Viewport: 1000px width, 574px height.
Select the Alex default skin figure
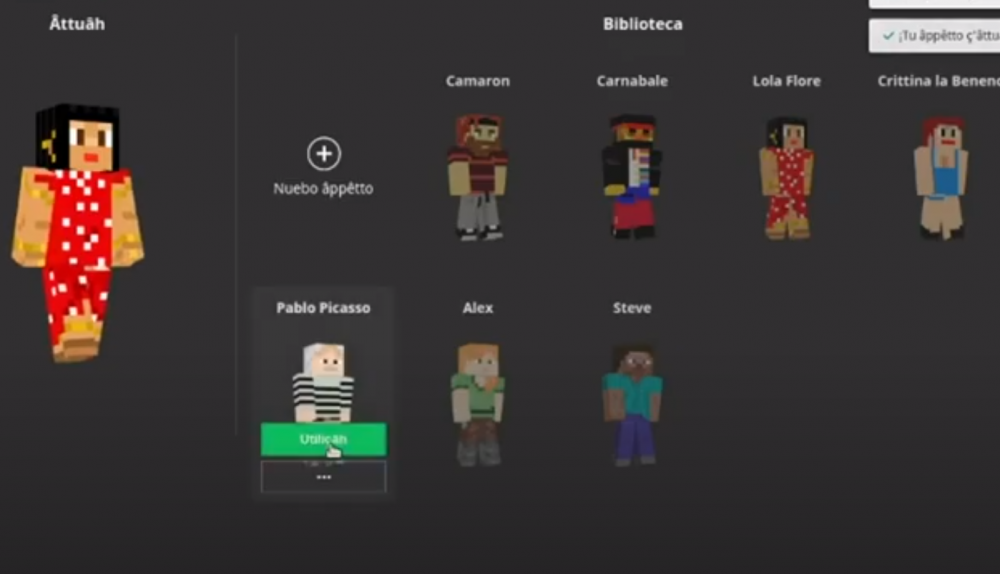[477, 403]
